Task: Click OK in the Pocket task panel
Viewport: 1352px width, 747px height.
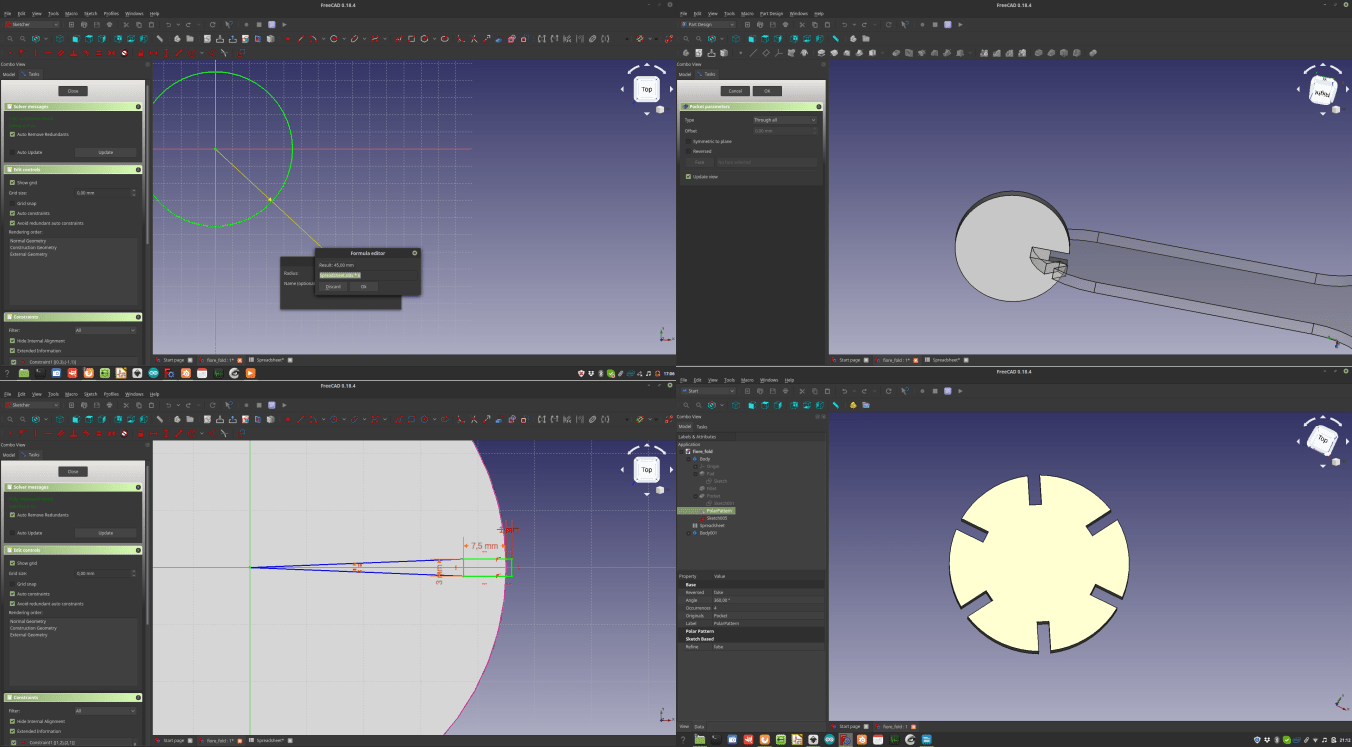Action: pyautogui.click(x=767, y=91)
